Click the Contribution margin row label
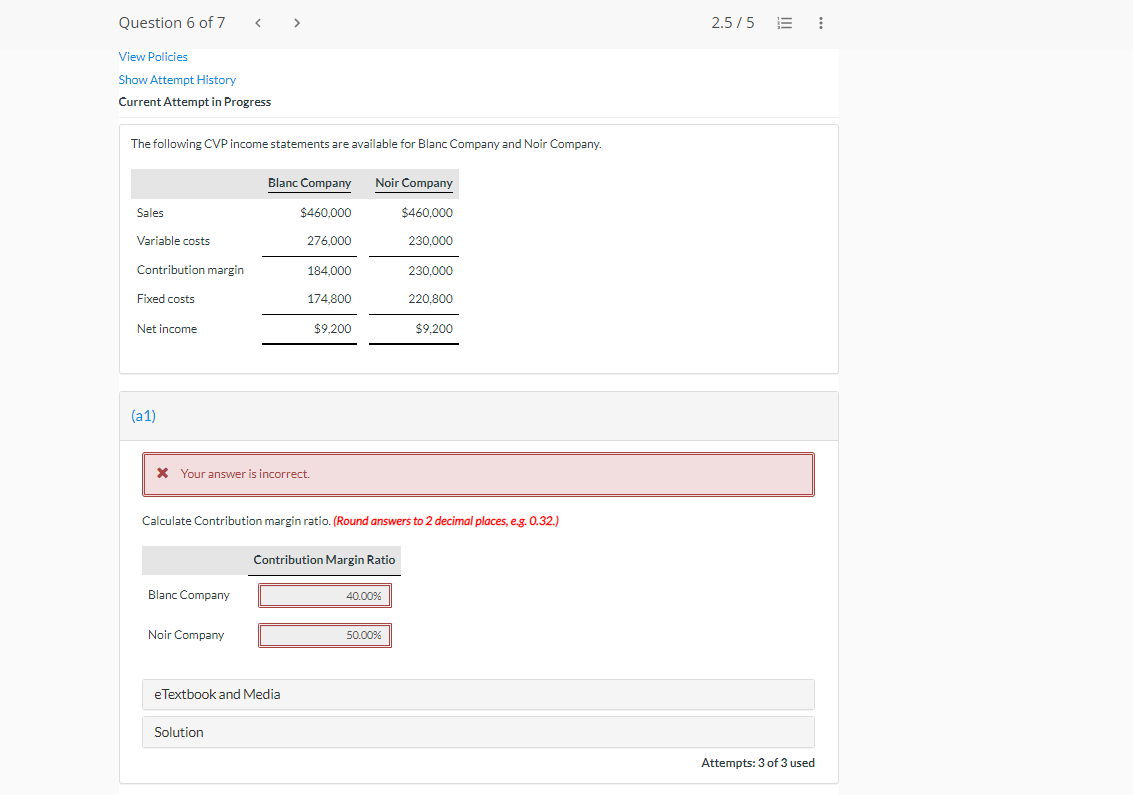The image size is (1133, 795). pos(190,270)
